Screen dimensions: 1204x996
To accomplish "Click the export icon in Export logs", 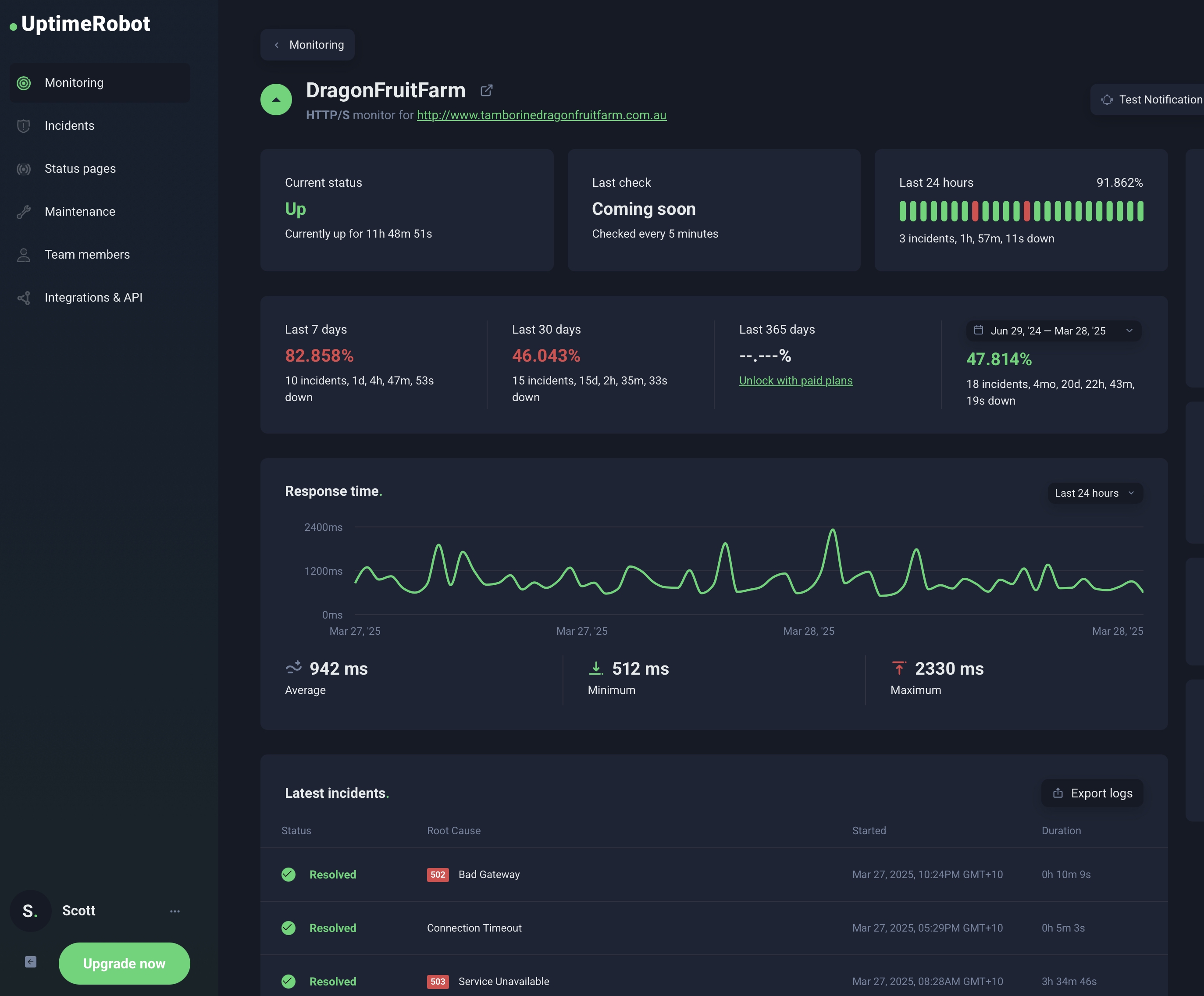I will click(1058, 793).
